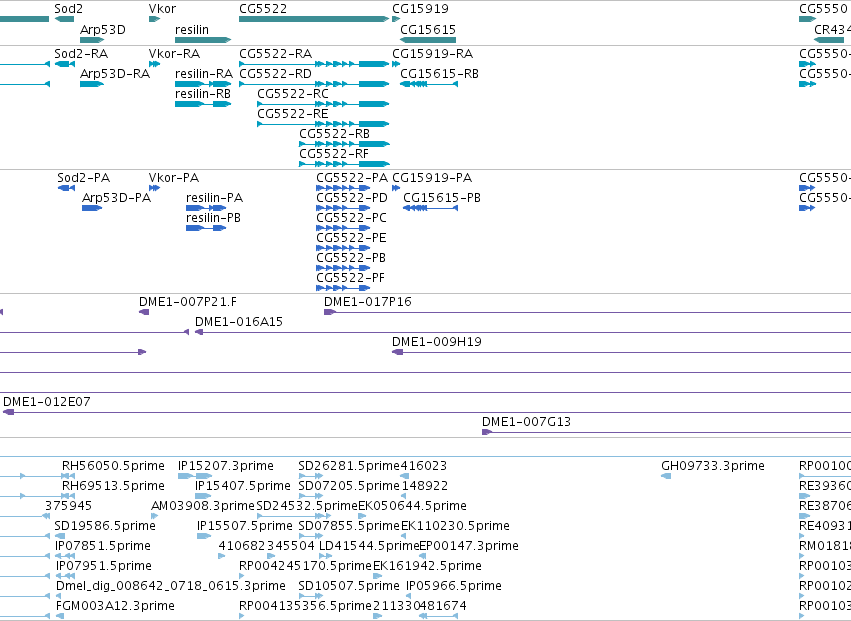Click the resilin-RB transcript label
The height and width of the screenshot is (621, 851).
point(203,94)
